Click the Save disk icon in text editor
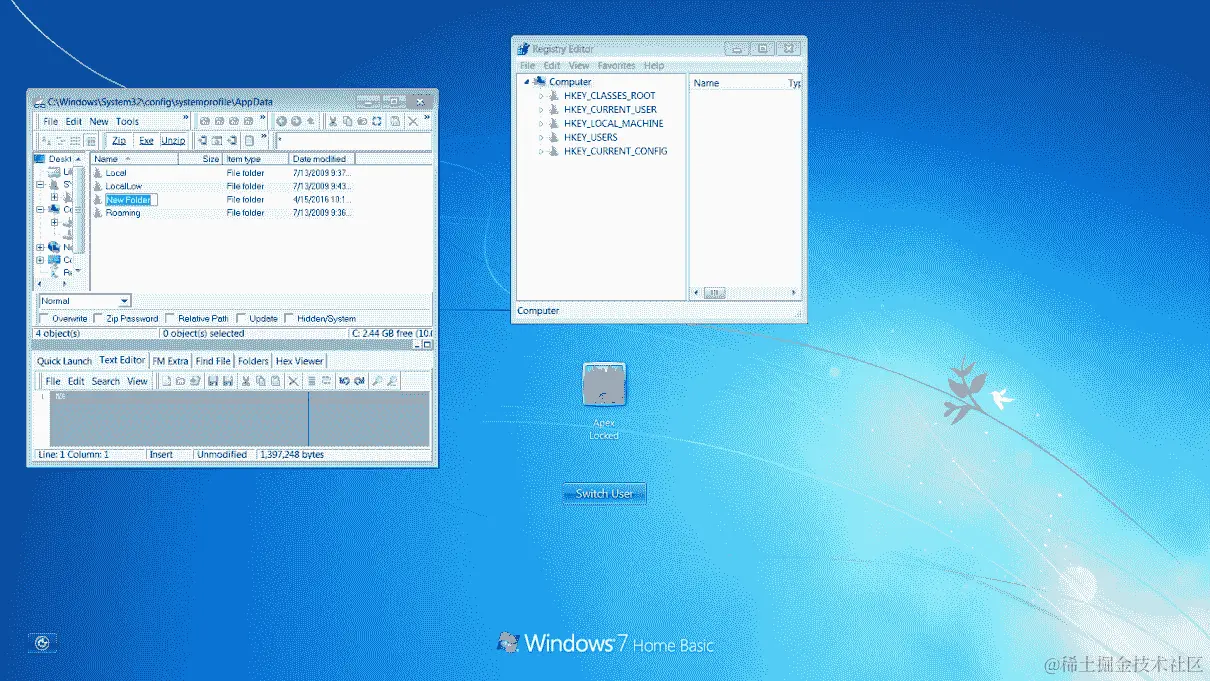Image resolution: width=1210 pixels, height=681 pixels. tap(213, 381)
